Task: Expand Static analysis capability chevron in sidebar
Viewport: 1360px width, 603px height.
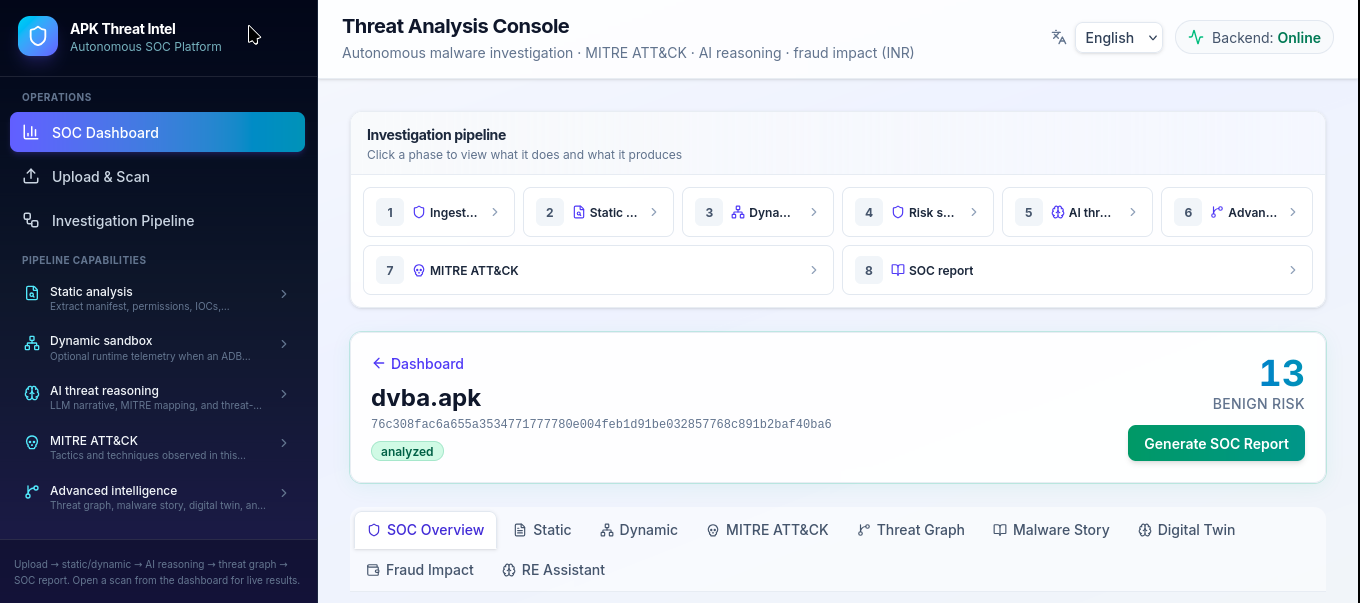Action: click(x=284, y=294)
